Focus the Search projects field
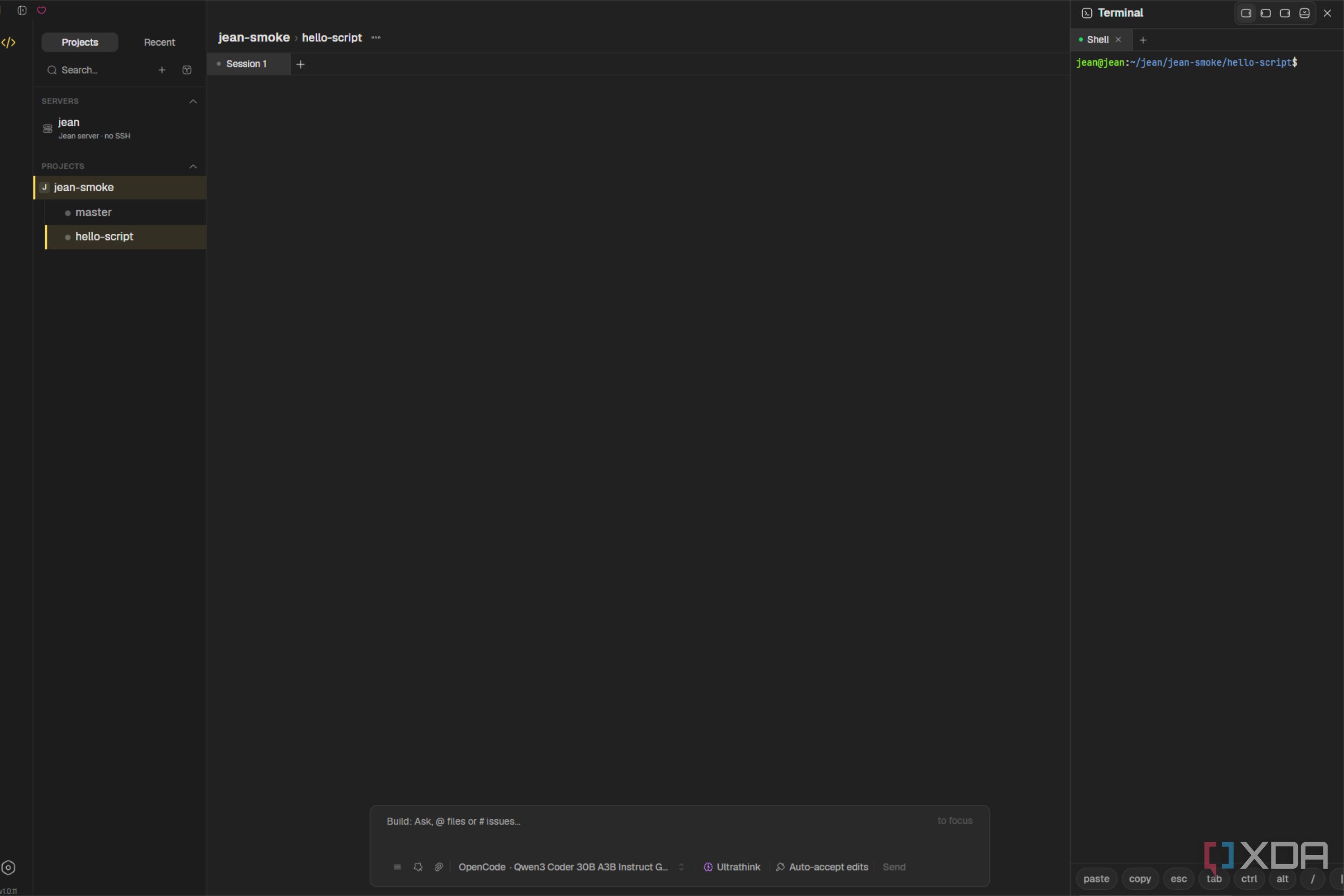 coord(97,70)
